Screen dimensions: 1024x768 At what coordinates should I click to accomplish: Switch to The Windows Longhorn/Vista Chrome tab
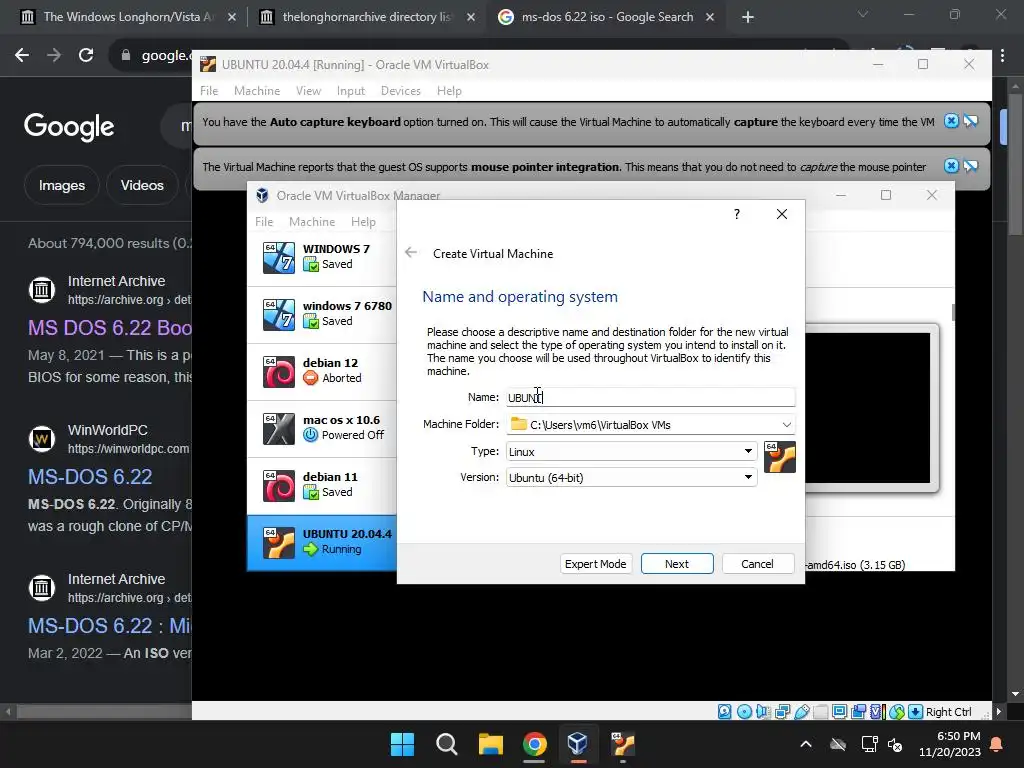(128, 17)
